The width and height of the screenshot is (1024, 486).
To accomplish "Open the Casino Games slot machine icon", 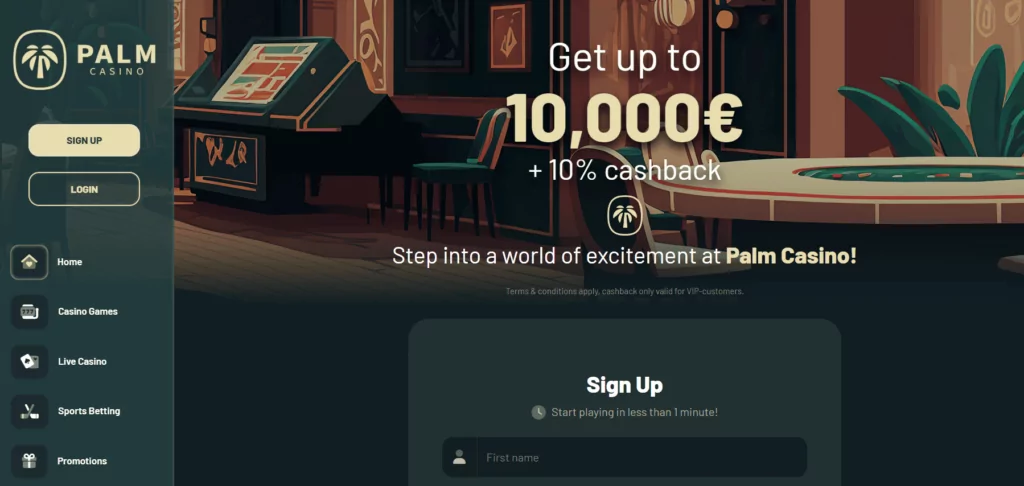I will 29,312.
